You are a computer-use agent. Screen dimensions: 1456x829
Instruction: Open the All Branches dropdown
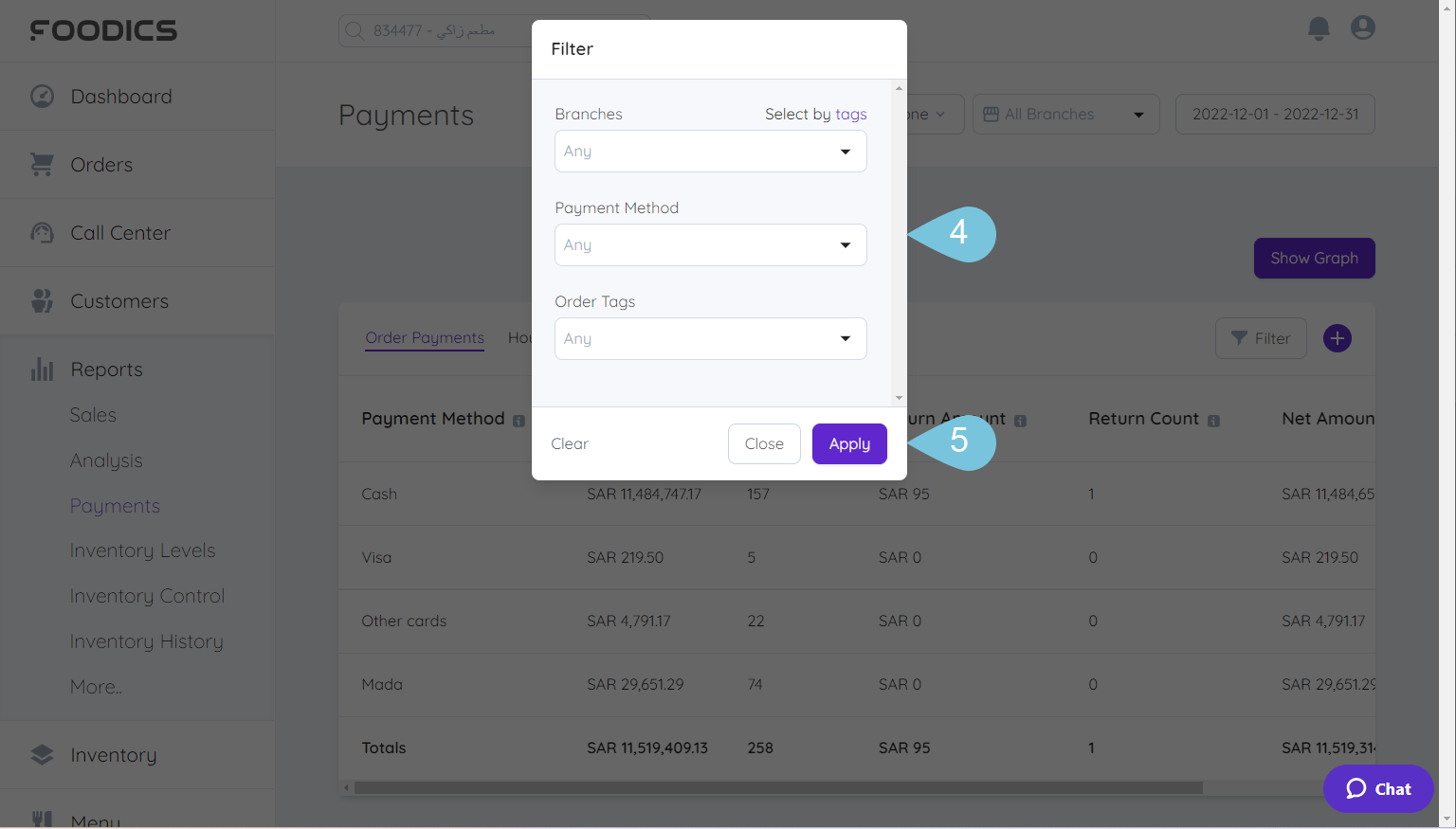(x=1065, y=115)
